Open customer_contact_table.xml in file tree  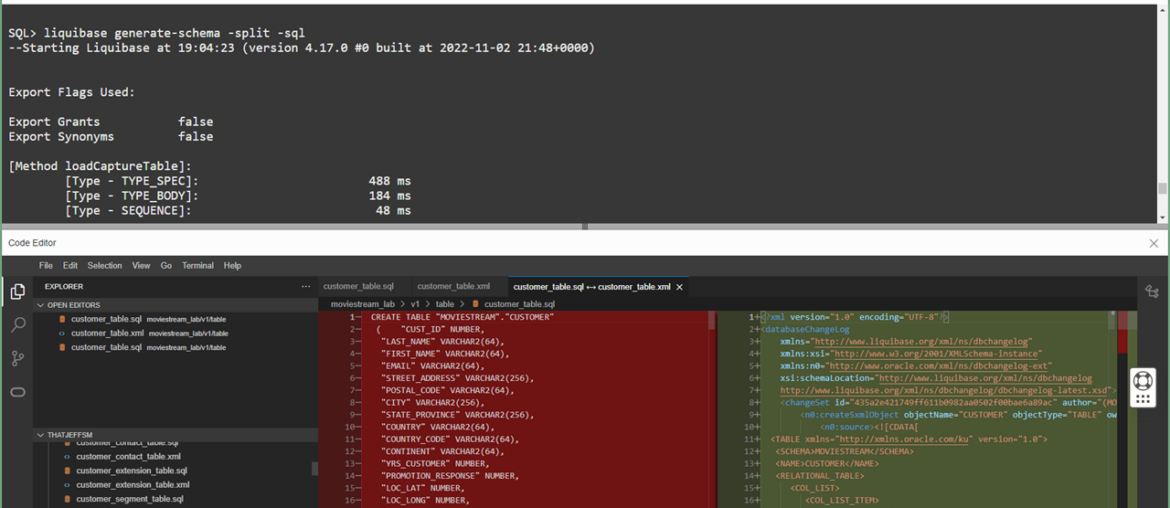[128, 457]
